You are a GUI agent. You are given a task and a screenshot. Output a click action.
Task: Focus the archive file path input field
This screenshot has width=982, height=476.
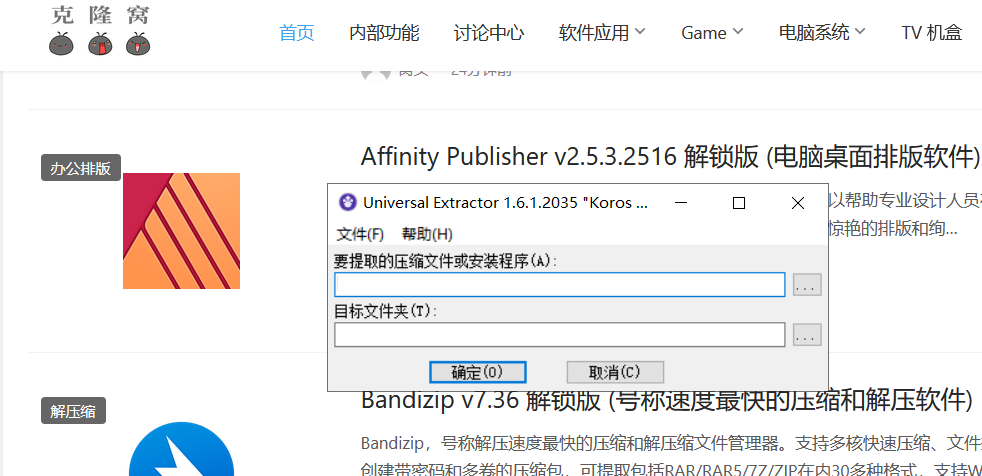559,284
